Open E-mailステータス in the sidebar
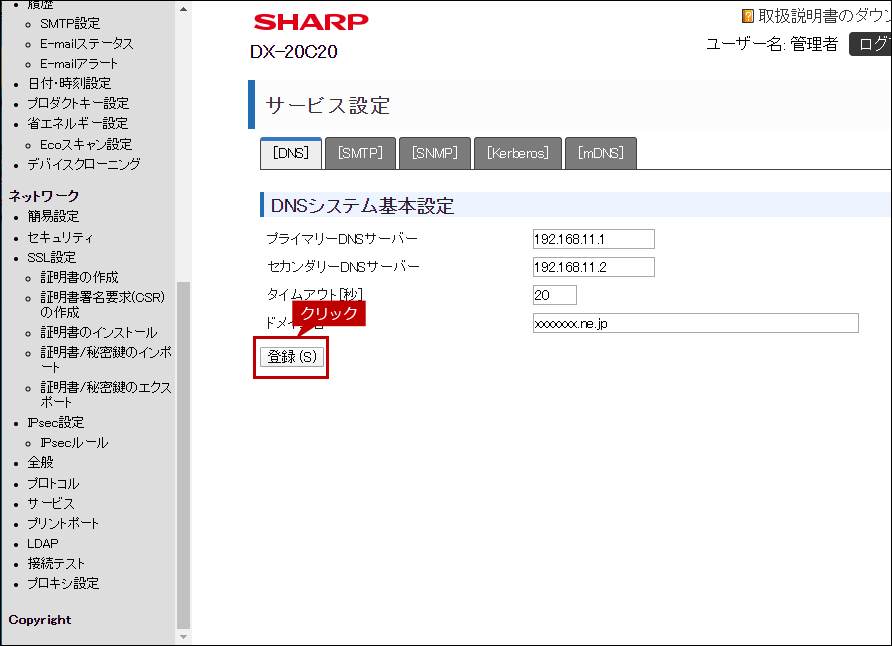The image size is (892, 646). [86, 43]
